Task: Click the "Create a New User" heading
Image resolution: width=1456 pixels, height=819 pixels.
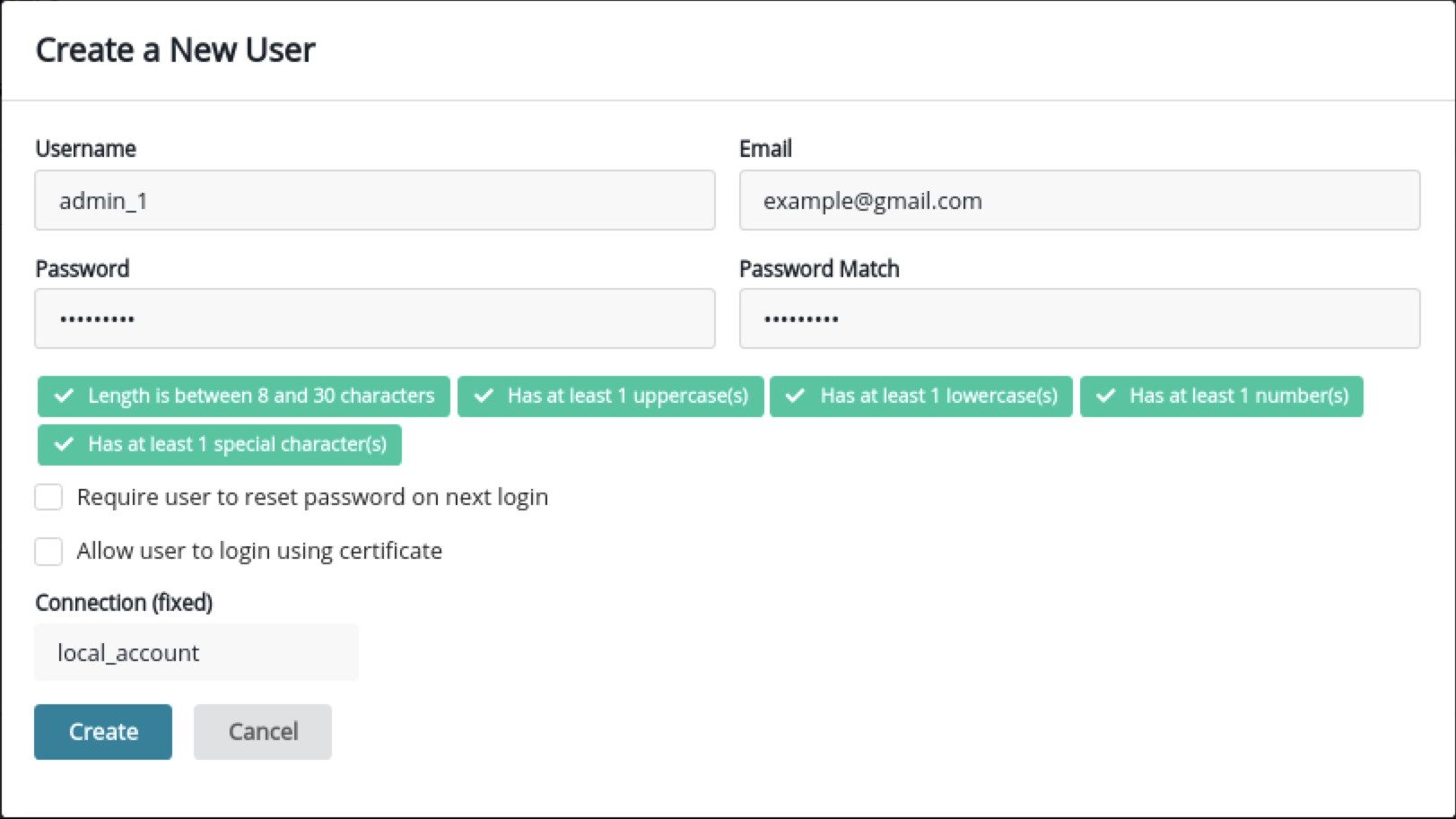Action: (175, 50)
